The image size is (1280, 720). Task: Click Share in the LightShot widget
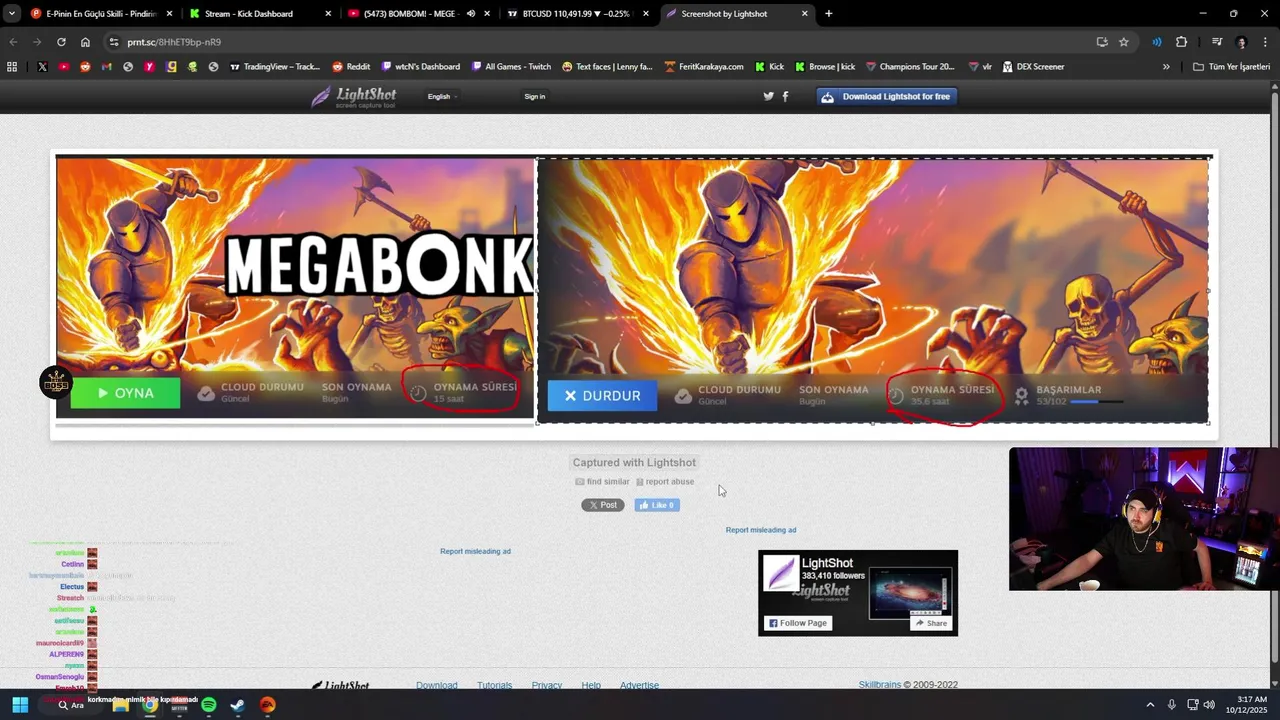(x=930, y=623)
